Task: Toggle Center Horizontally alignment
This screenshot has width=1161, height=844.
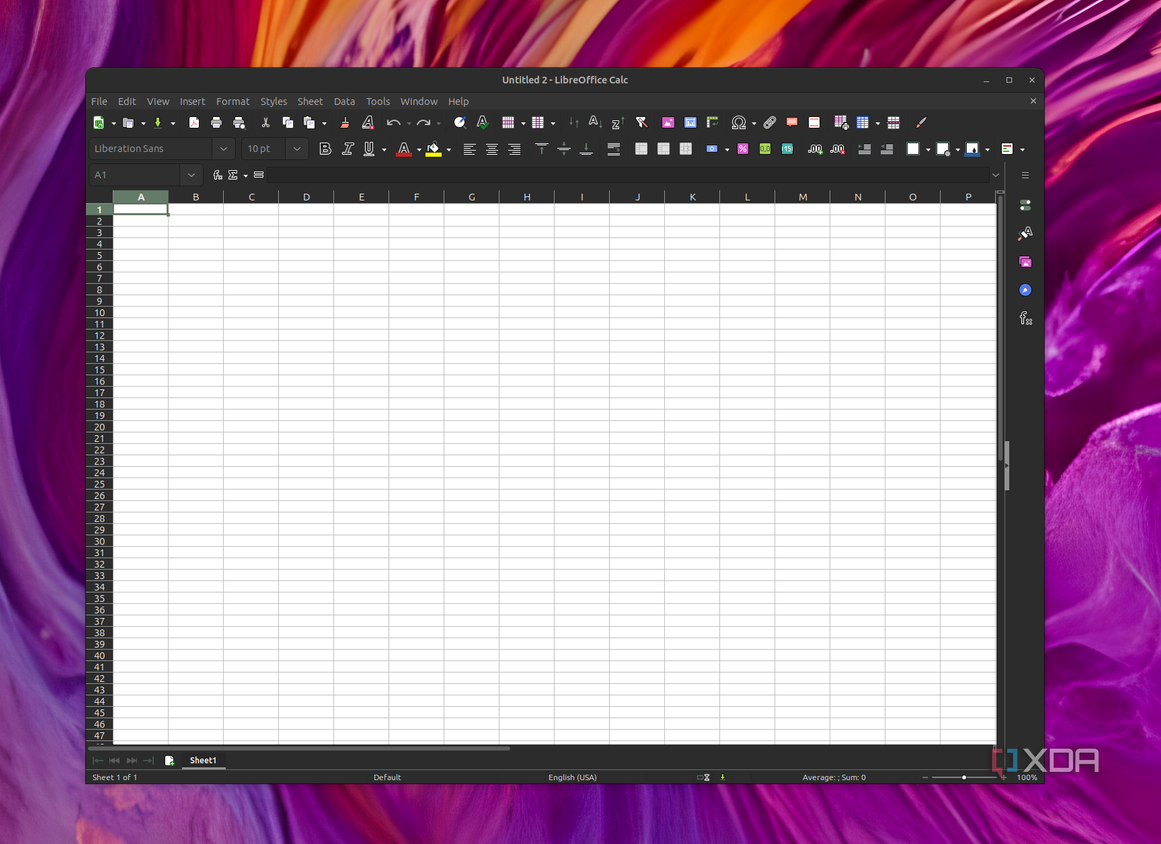Action: pyautogui.click(x=492, y=149)
